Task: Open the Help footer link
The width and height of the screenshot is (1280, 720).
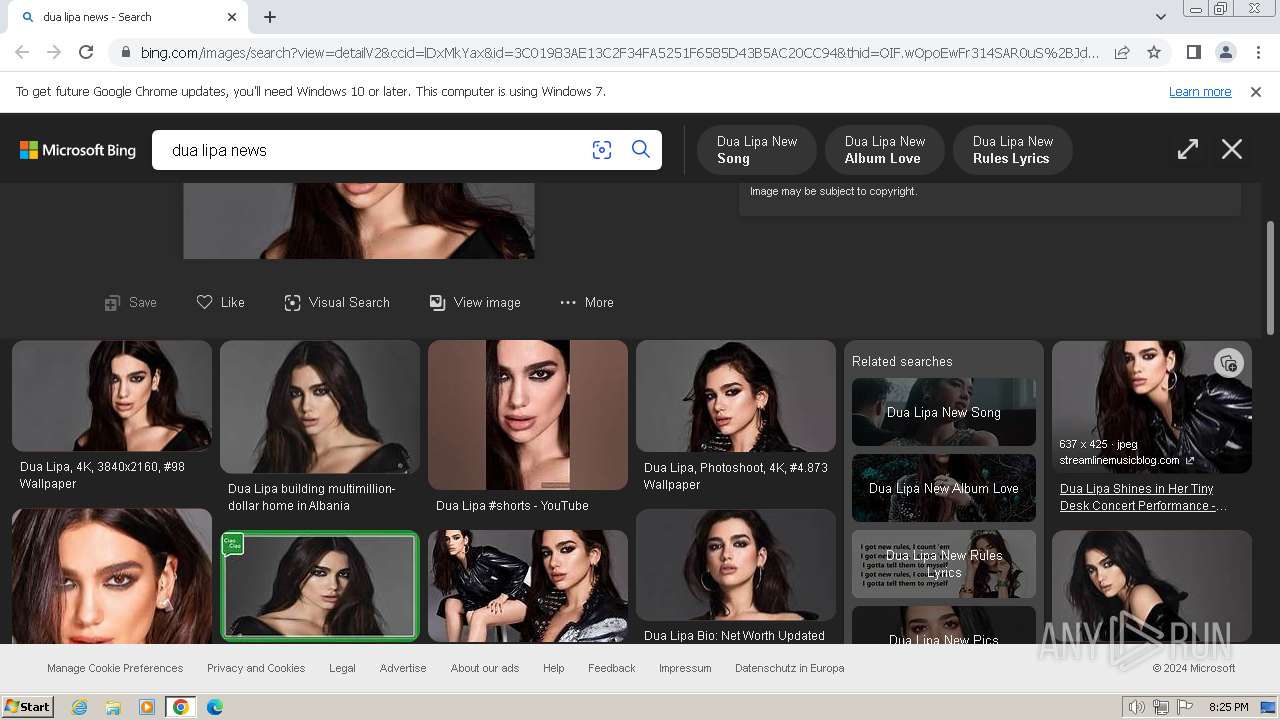Action: [x=553, y=668]
